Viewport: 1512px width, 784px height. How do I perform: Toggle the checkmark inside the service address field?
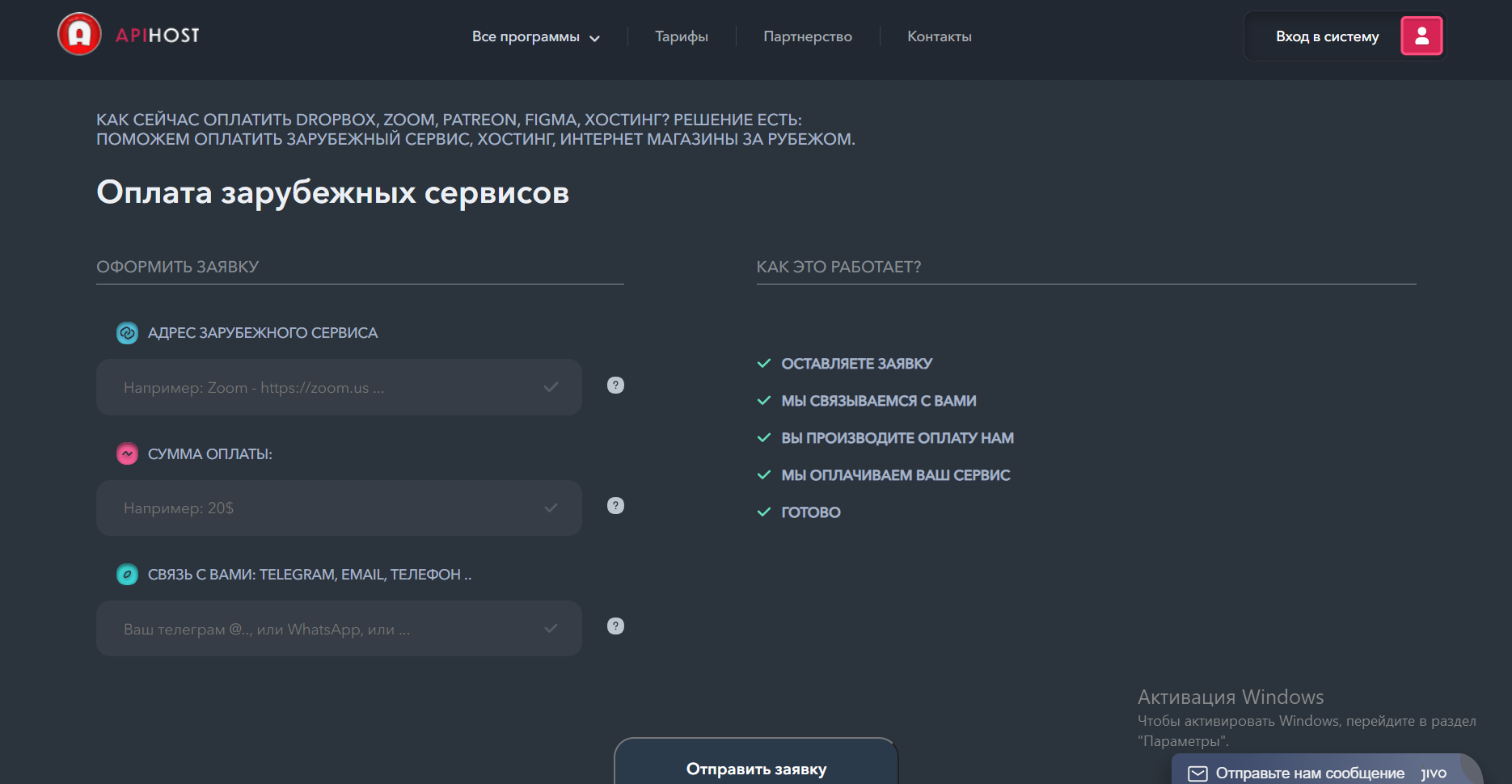coord(551,387)
